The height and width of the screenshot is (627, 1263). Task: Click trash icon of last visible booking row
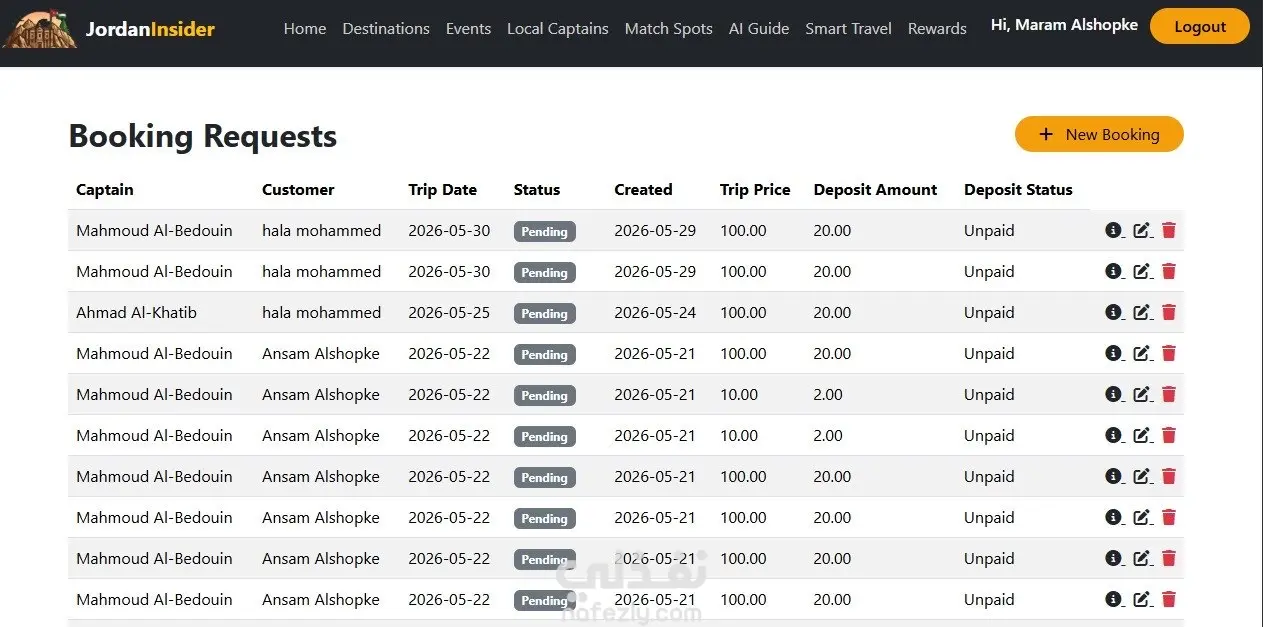point(1169,599)
